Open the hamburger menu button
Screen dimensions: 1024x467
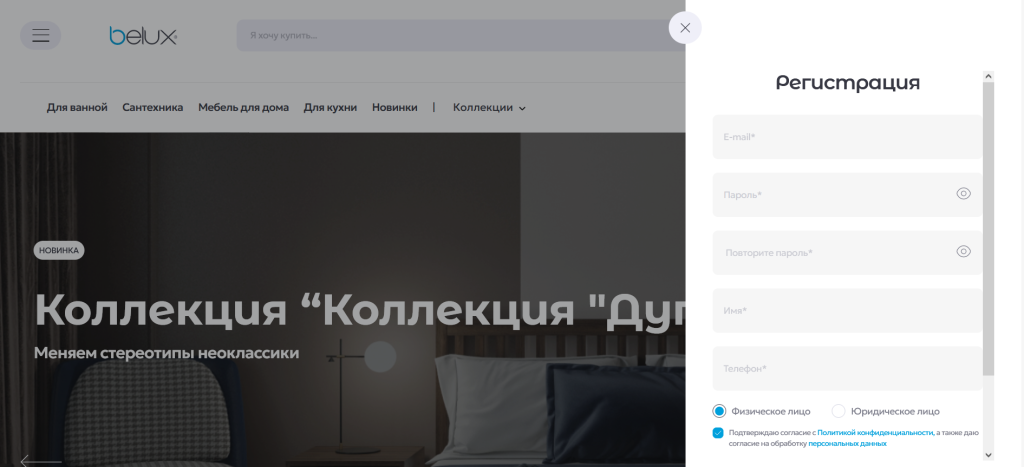[x=40, y=35]
